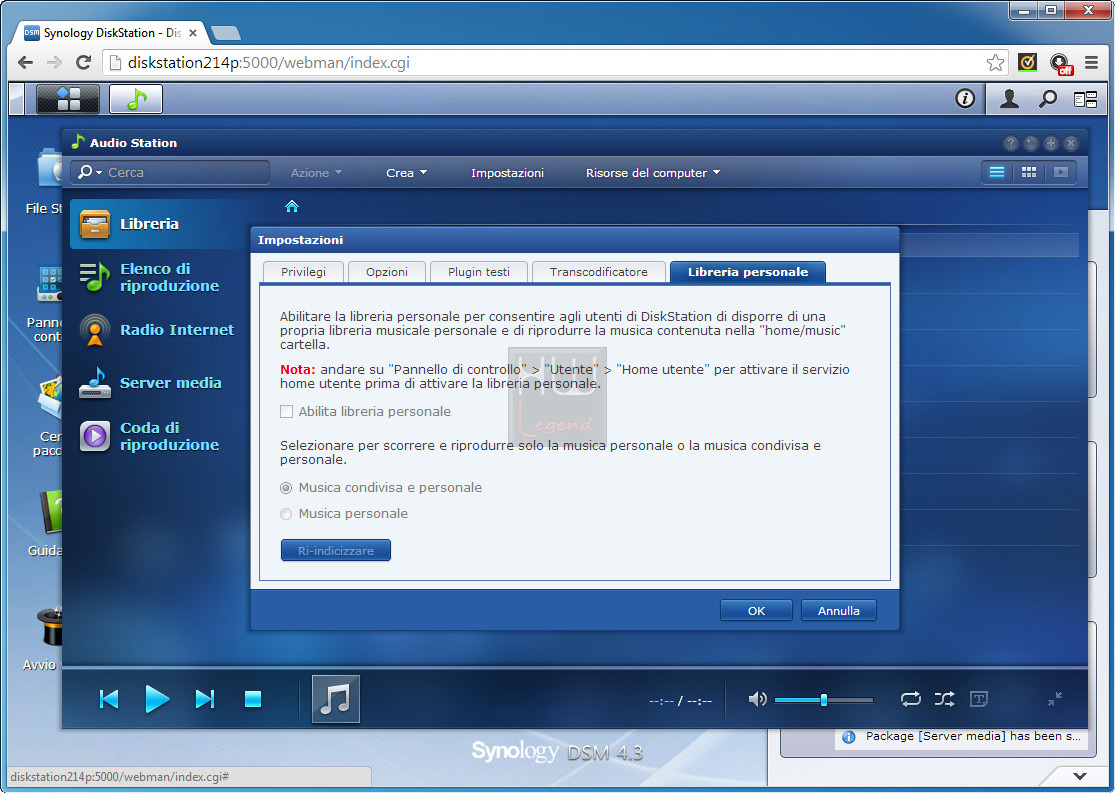This screenshot has height=794, width=1116.
Task: Go back in browser
Action: tap(26, 63)
